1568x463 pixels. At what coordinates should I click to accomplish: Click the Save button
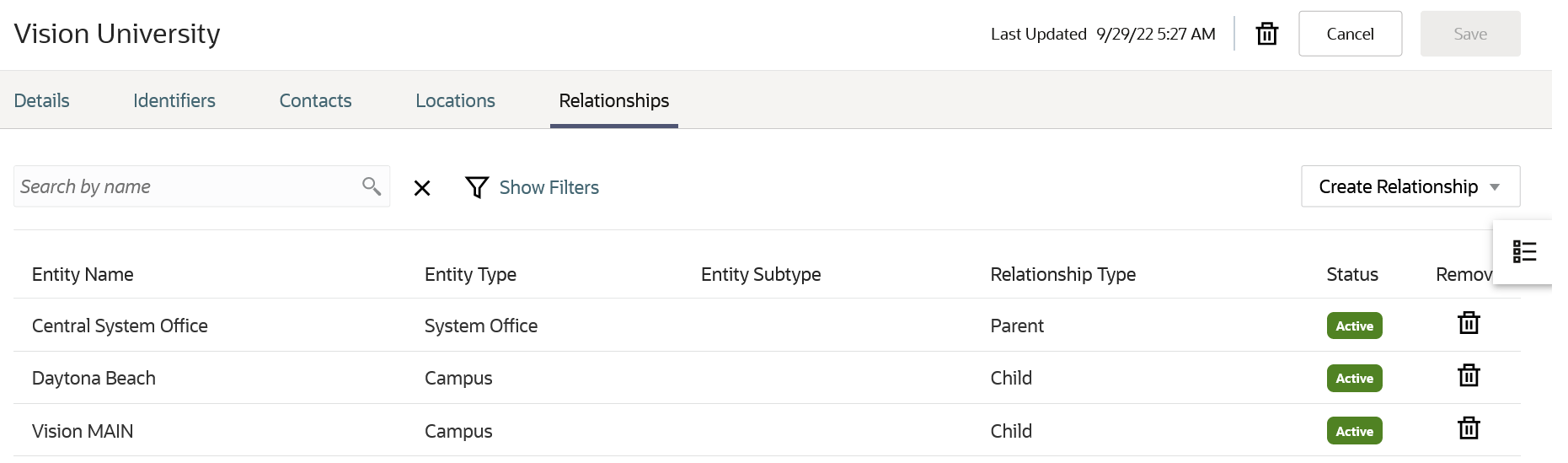[x=1469, y=34]
